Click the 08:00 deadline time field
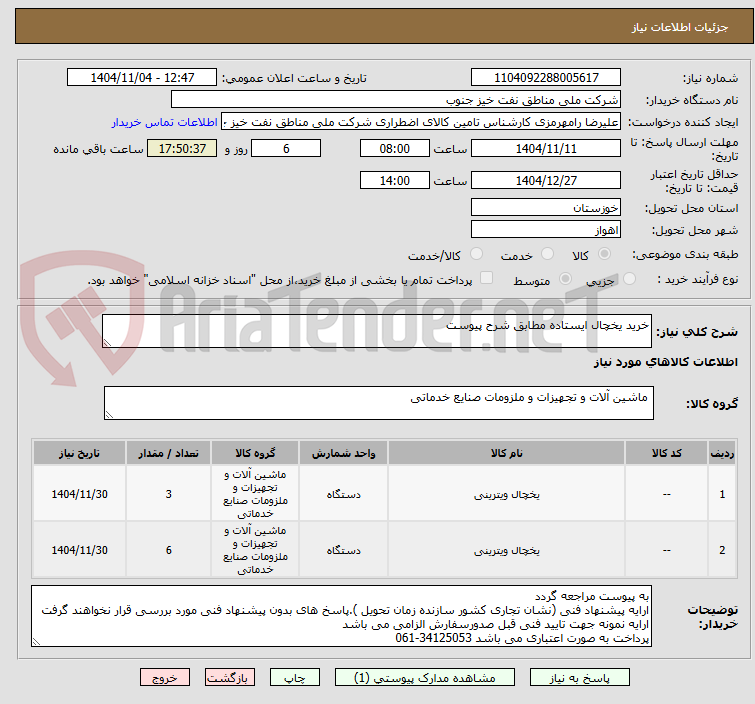The image size is (755, 704). point(394,148)
